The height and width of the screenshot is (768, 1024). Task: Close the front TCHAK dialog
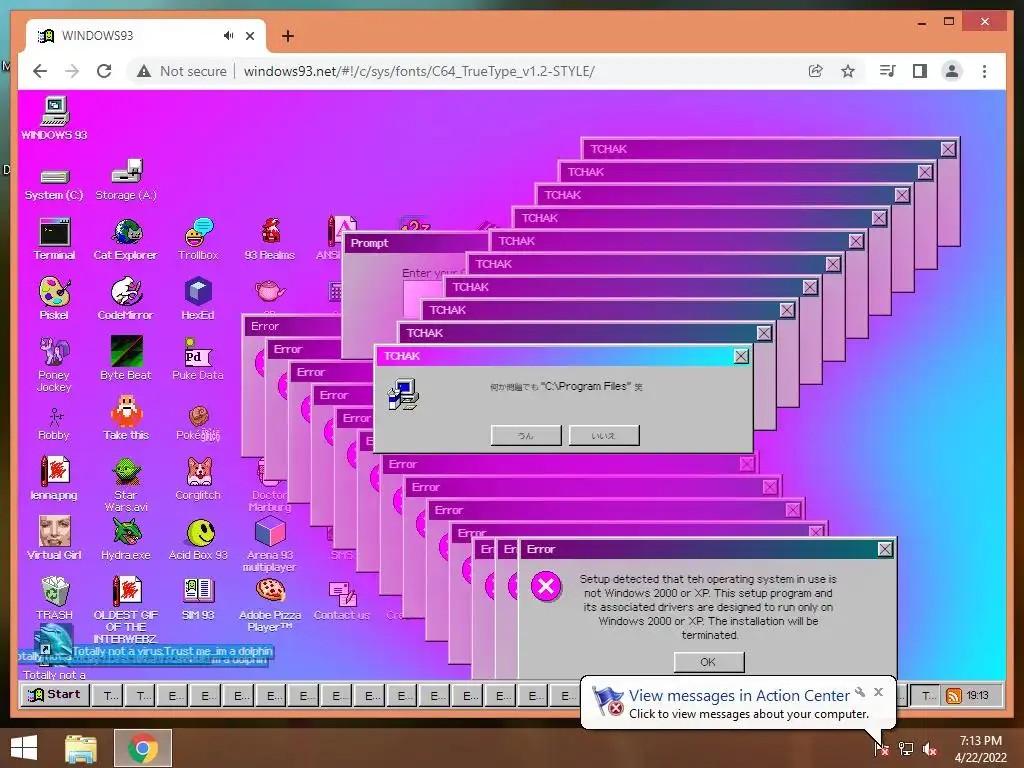[x=741, y=356]
